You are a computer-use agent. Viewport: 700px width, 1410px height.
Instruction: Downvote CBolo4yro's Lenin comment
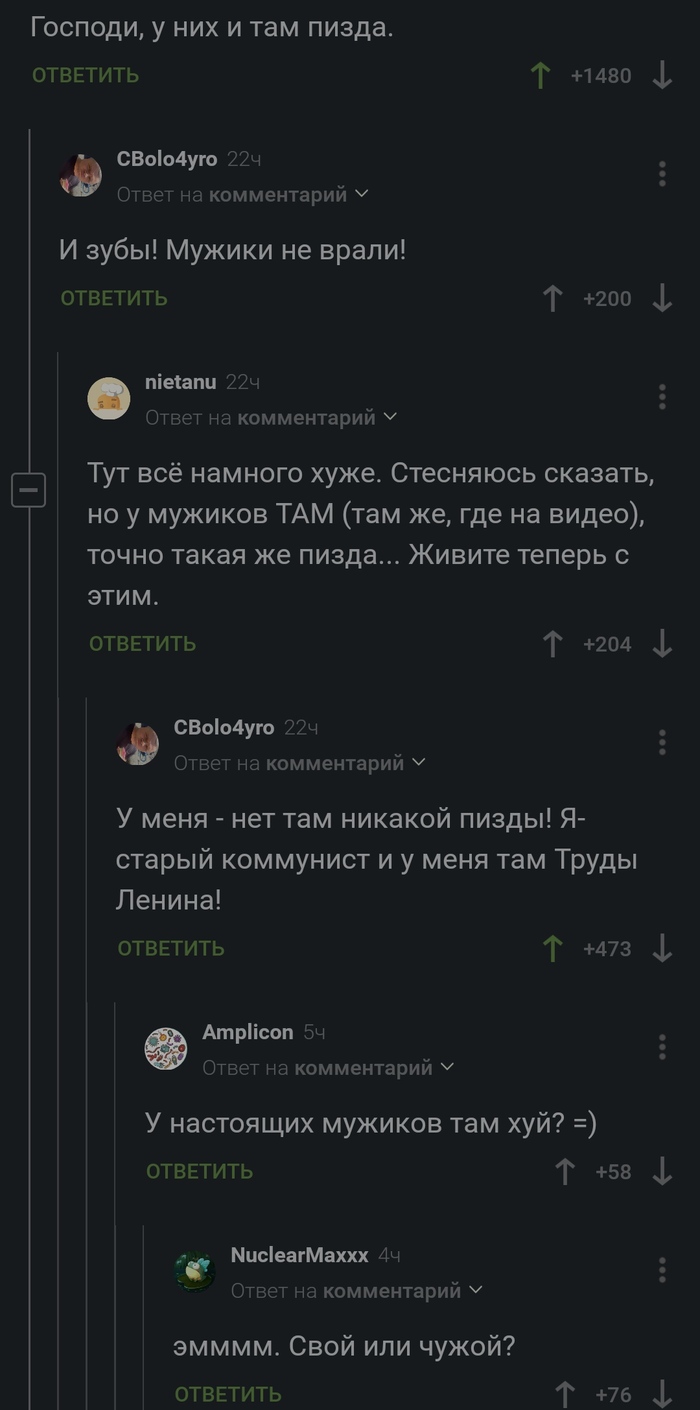point(661,948)
